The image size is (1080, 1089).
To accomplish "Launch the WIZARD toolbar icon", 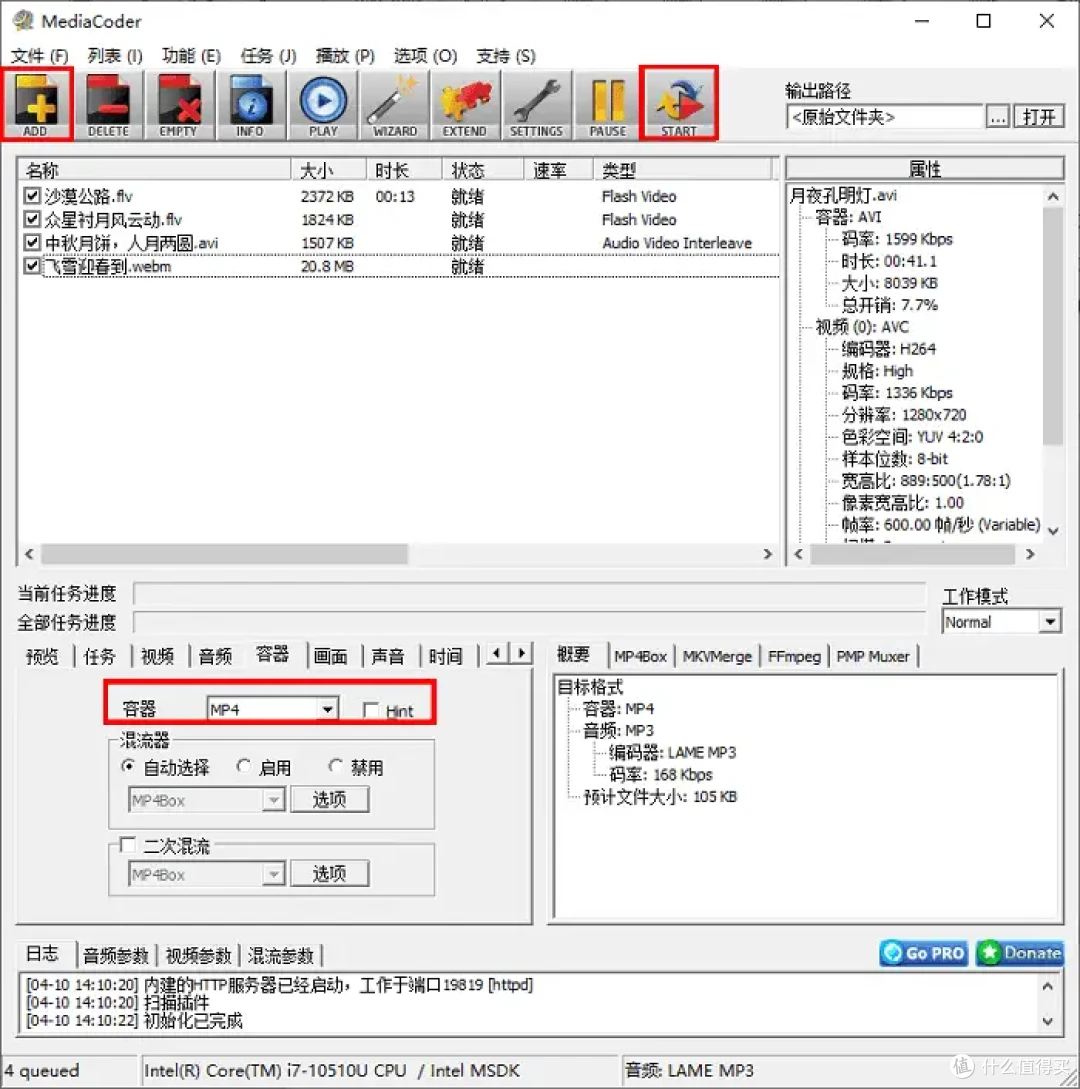I will [x=394, y=104].
